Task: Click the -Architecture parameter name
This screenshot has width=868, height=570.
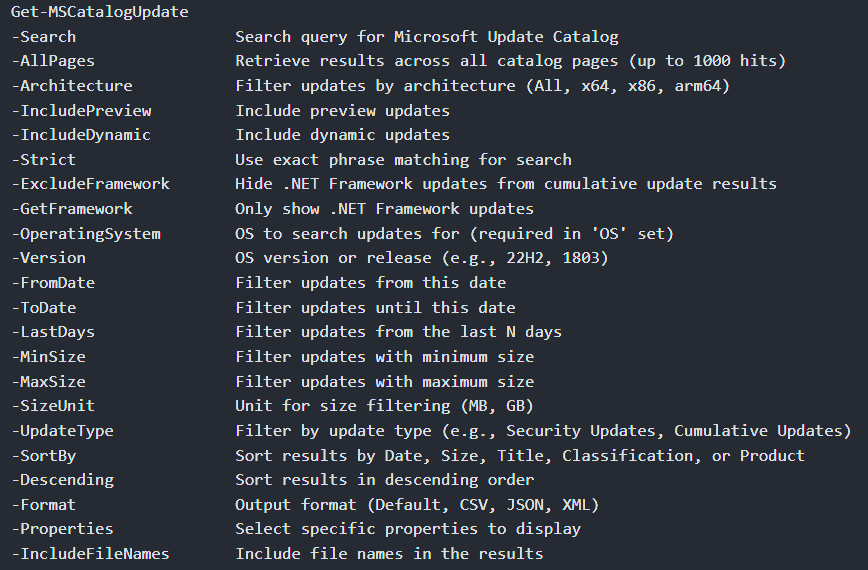Action: [x=72, y=86]
